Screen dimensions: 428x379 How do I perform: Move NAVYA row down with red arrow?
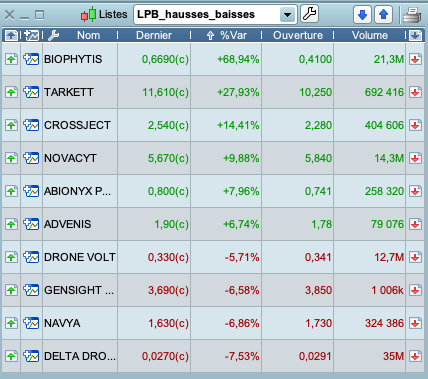pos(415,323)
